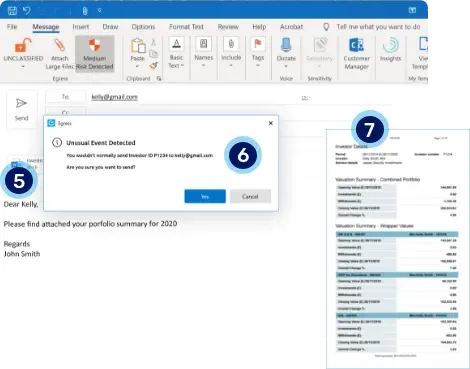
Task: Open the Clipboard dialog launcher
Action: (159, 79)
